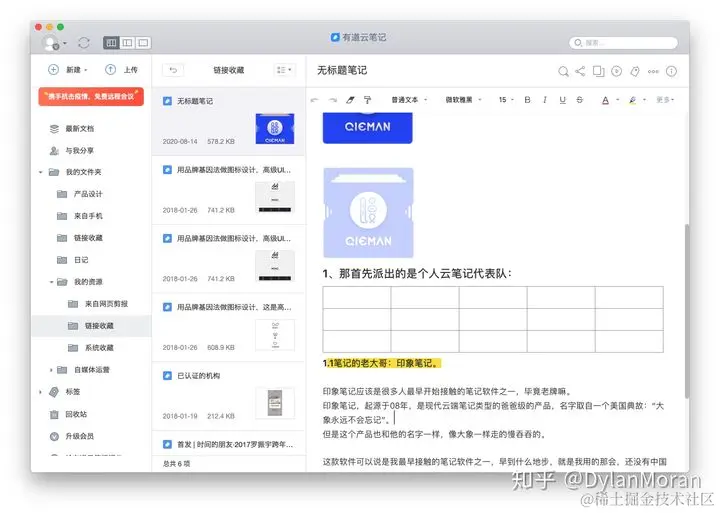The image size is (720, 513).
Task: Open the red promotional banner
Action: click(x=91, y=96)
